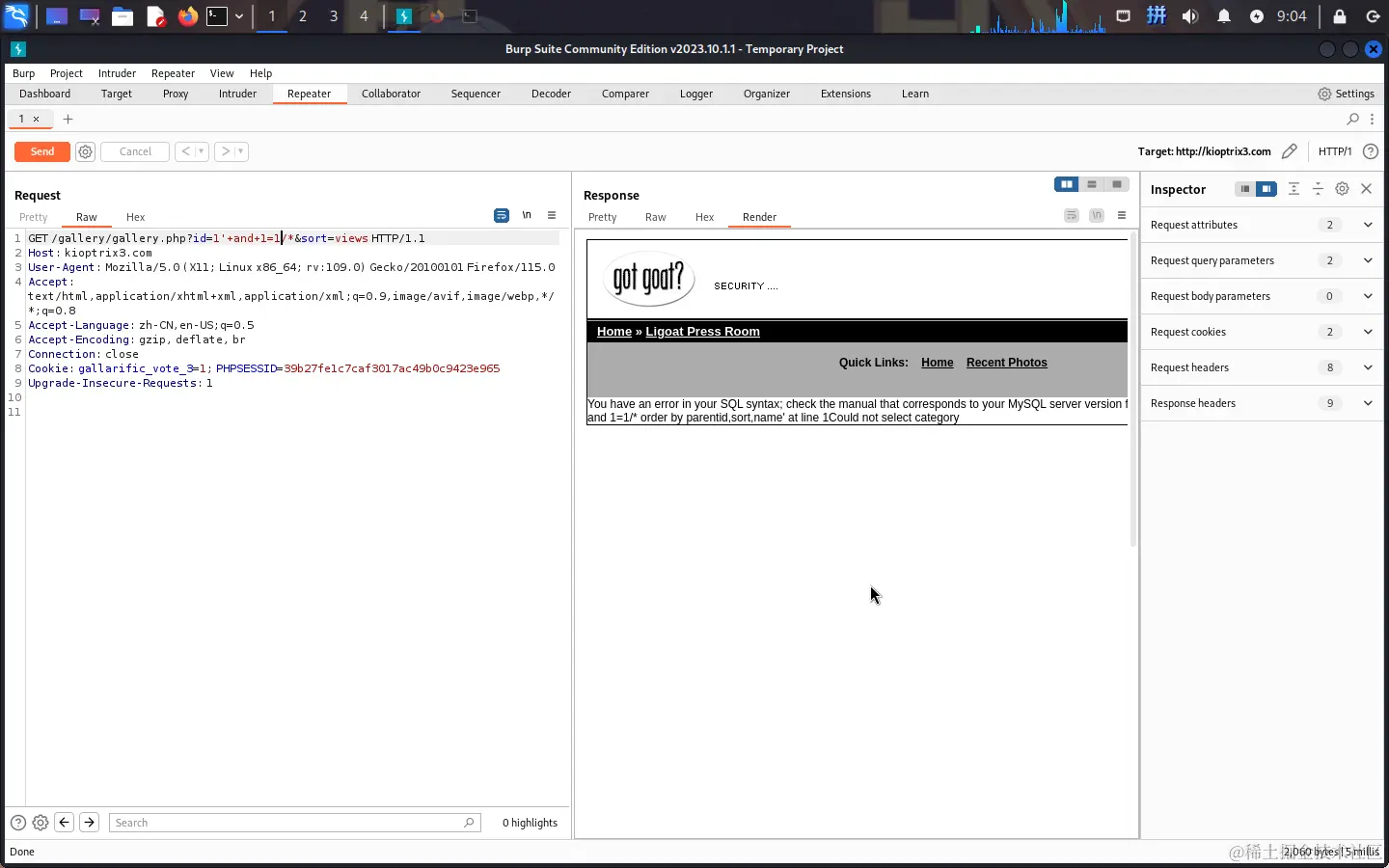This screenshot has width=1389, height=868.
Task: Add a new Repeater tab with plus
Action: click(68, 119)
